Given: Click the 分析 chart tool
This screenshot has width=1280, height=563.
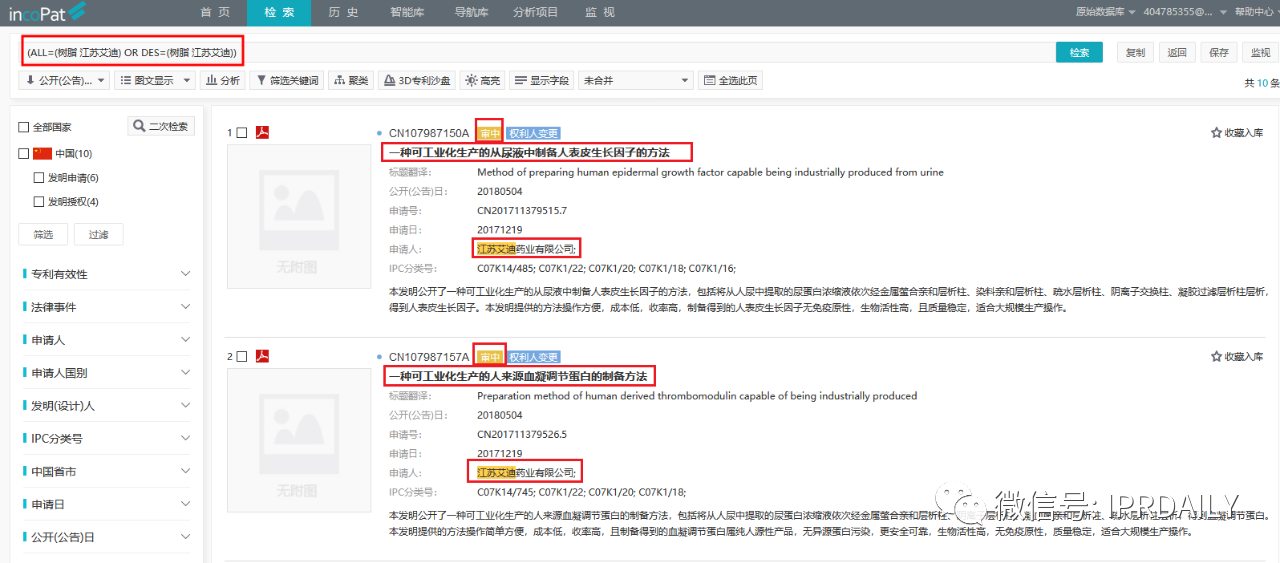Looking at the screenshot, I should click(x=224, y=80).
